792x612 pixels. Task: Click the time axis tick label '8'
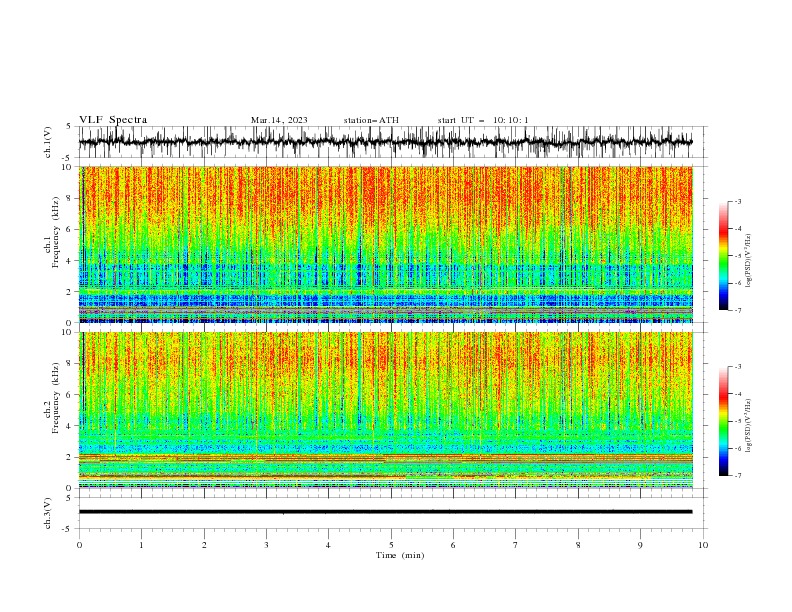click(x=578, y=545)
